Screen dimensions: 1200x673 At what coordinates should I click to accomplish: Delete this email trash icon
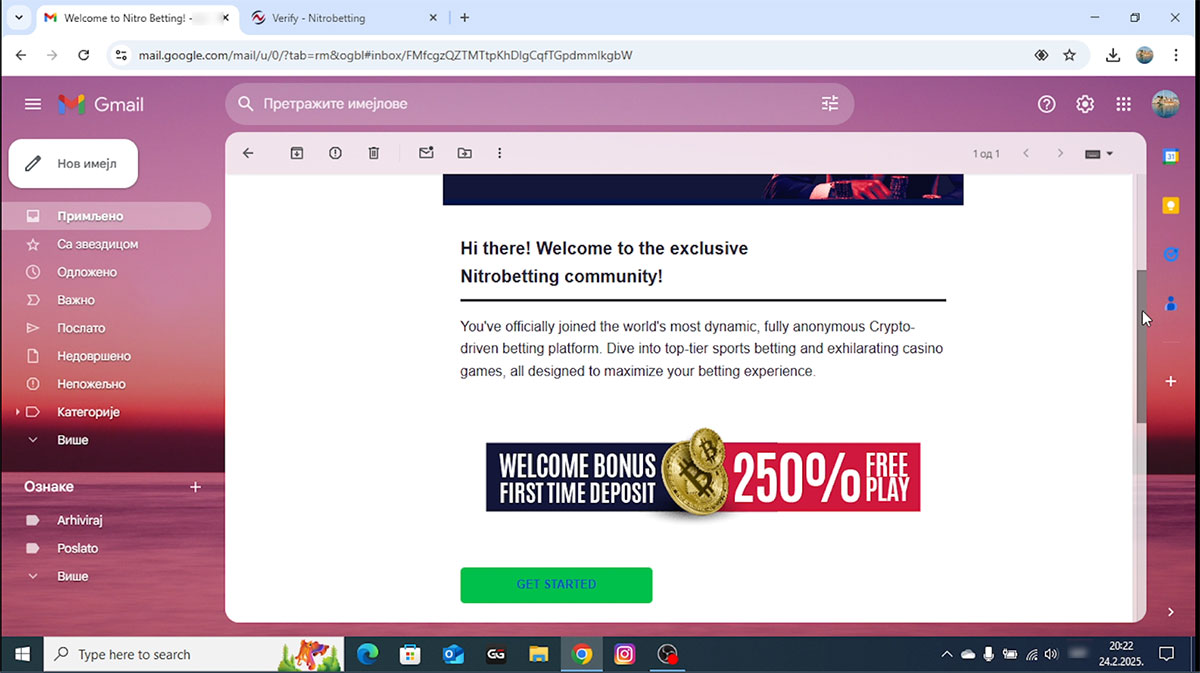(x=373, y=153)
